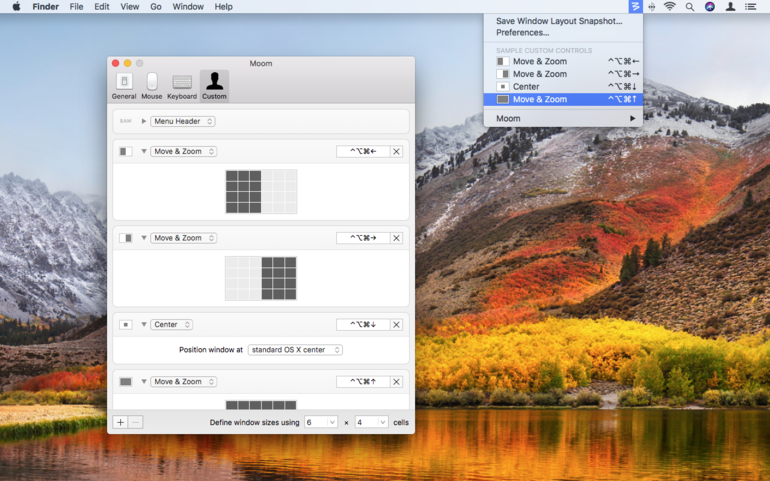This screenshot has width=770, height=481.
Task: Expand the Moom submenu arrow
Action: [x=632, y=118]
